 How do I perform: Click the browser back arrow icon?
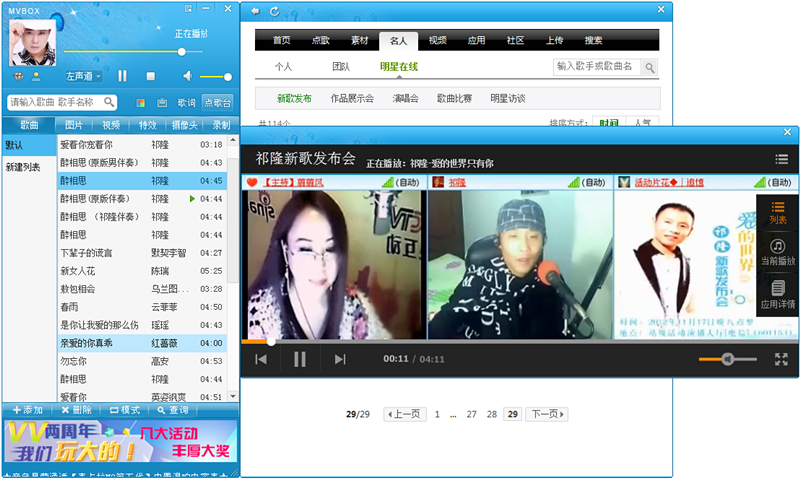tap(255, 11)
